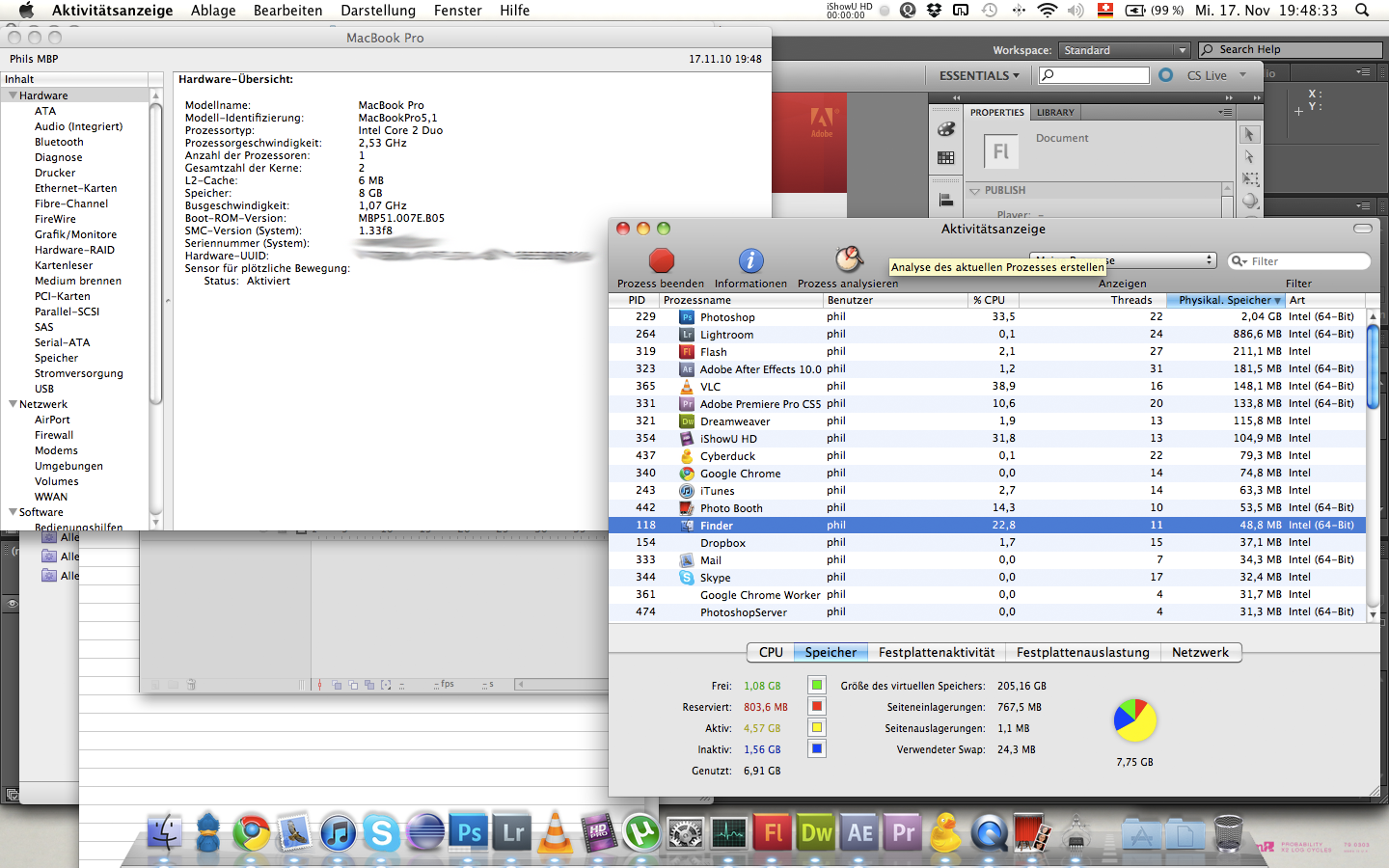Open iTunes icon in the Dock
This screenshot has height=868, width=1389.
339,832
